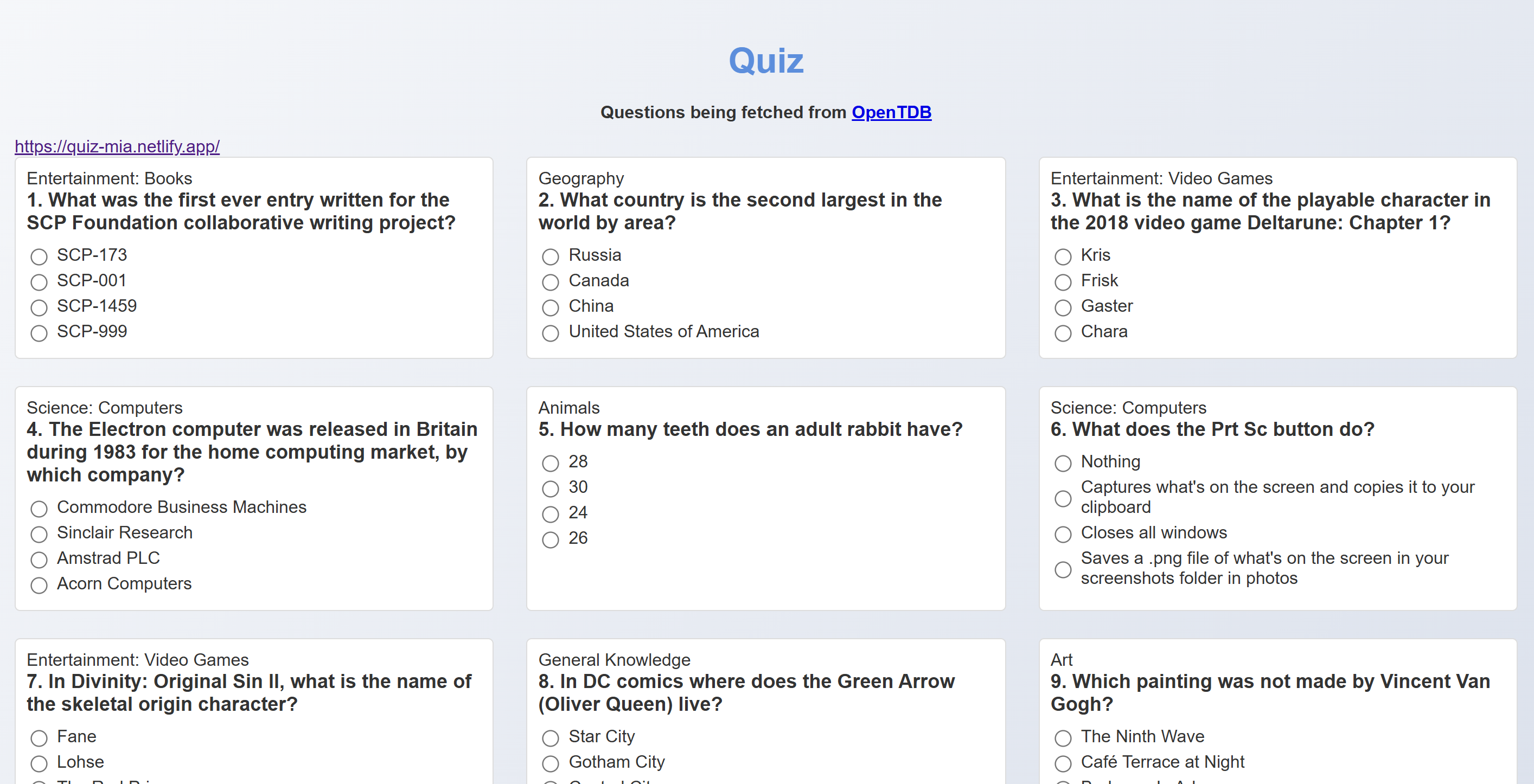Choose the Closes all windows option
1534x784 pixels.
point(1063,534)
